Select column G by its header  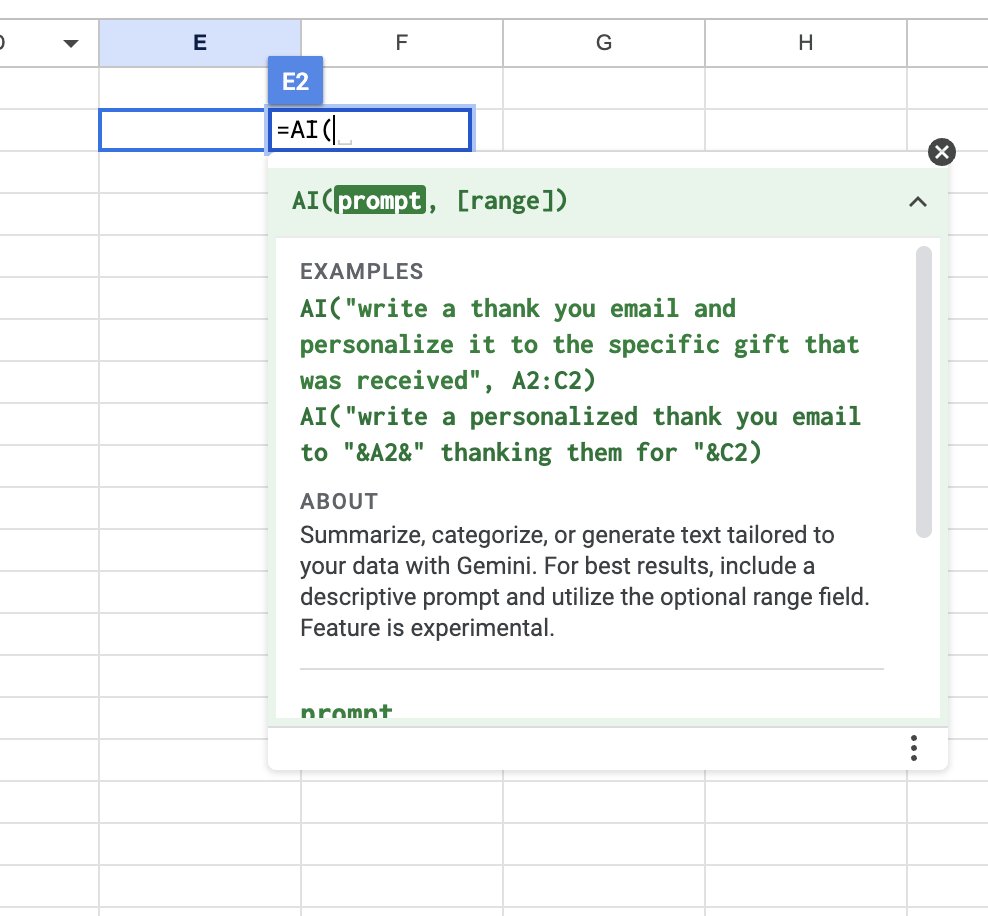(603, 42)
